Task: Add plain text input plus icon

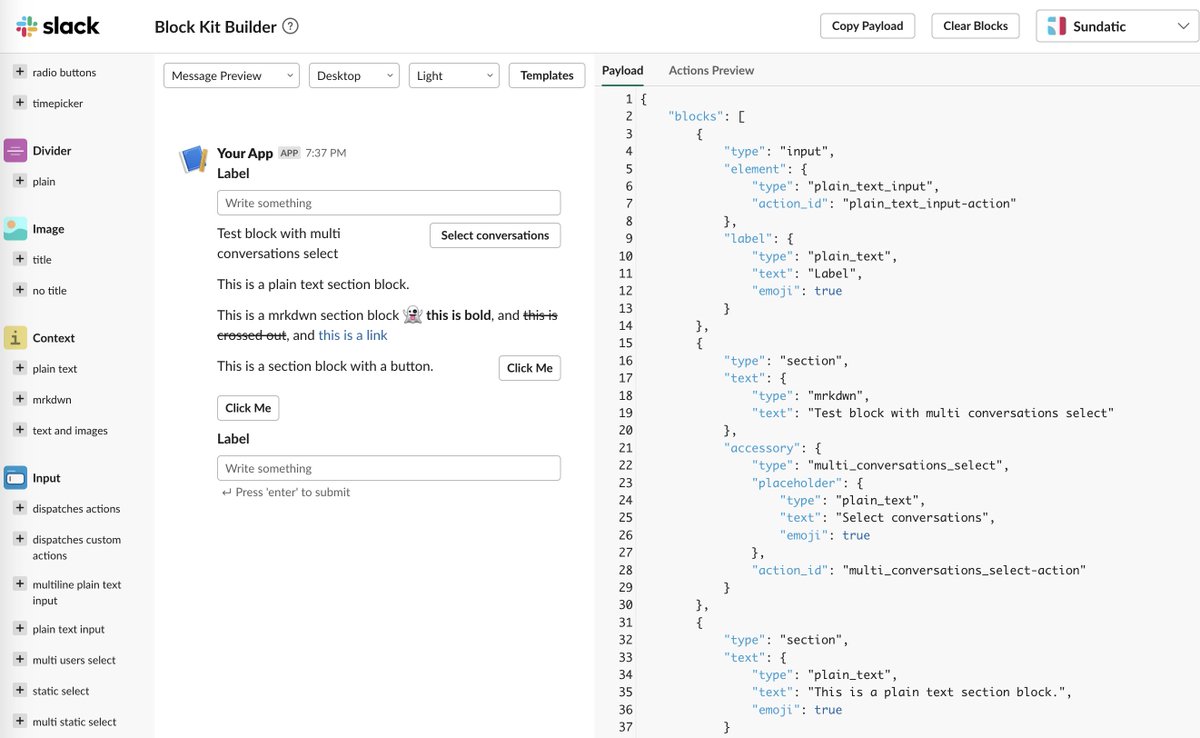Action: click(19, 629)
